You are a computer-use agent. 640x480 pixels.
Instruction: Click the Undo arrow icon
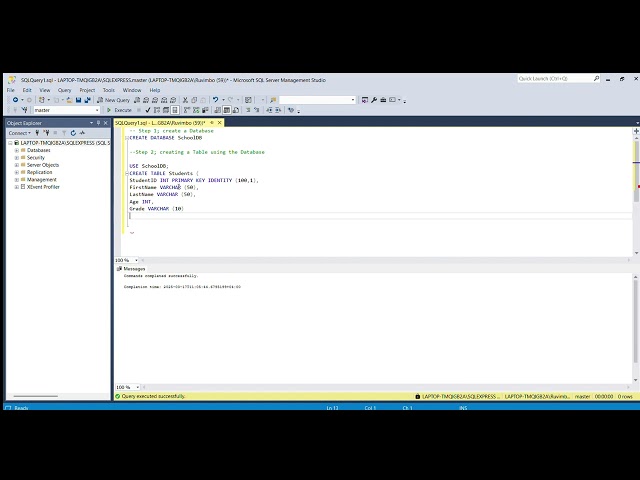216,100
